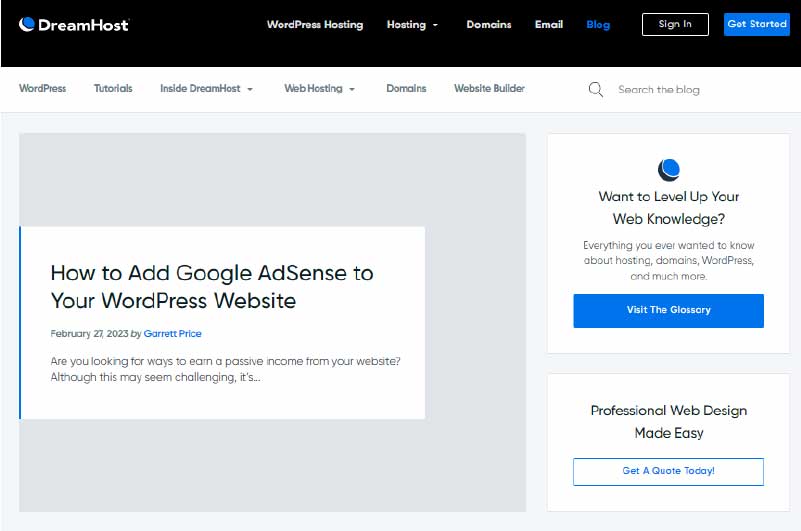Click the Sign In button
This screenshot has height=531, width=801.
tap(675, 24)
